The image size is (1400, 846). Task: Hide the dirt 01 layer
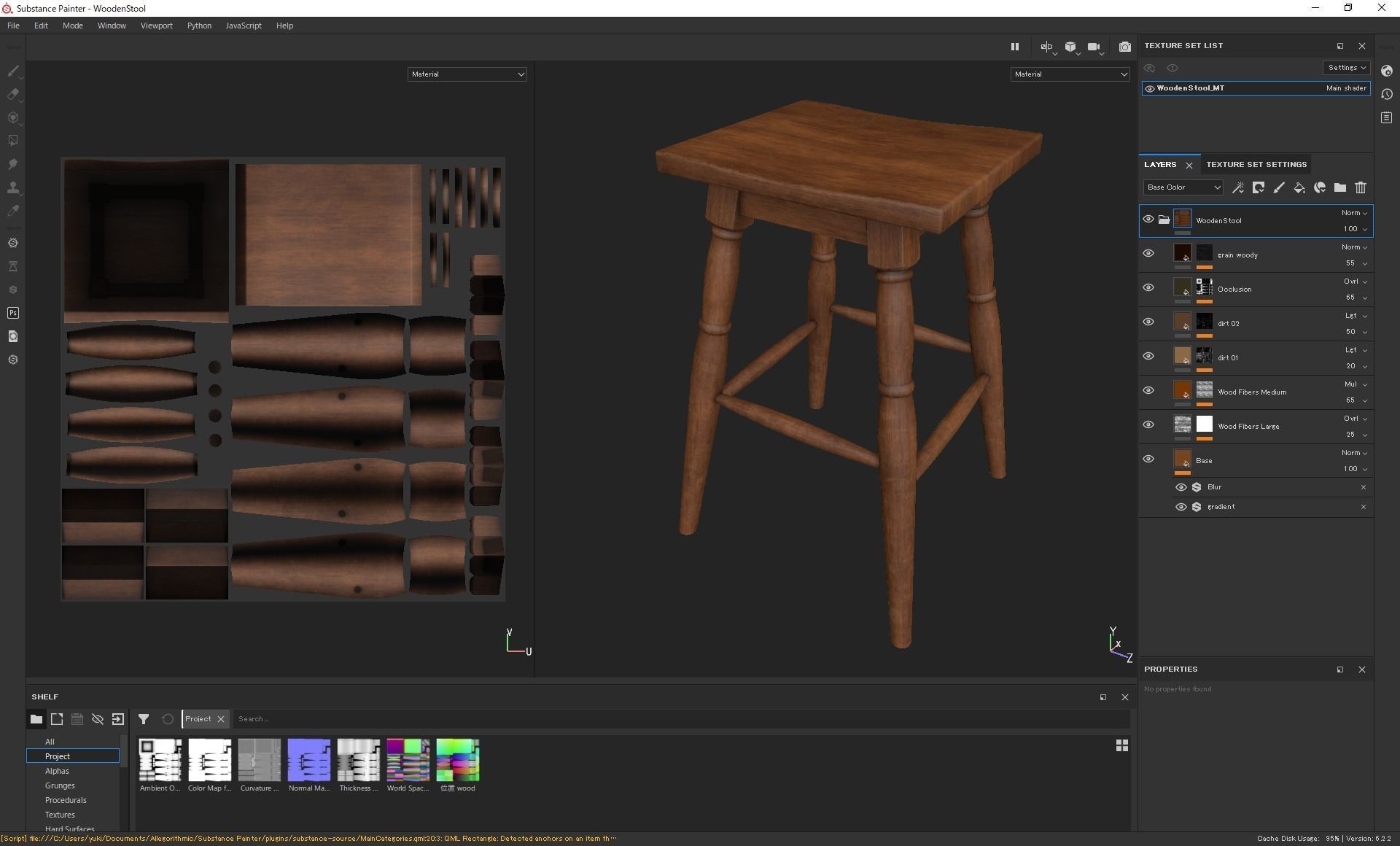1148,357
